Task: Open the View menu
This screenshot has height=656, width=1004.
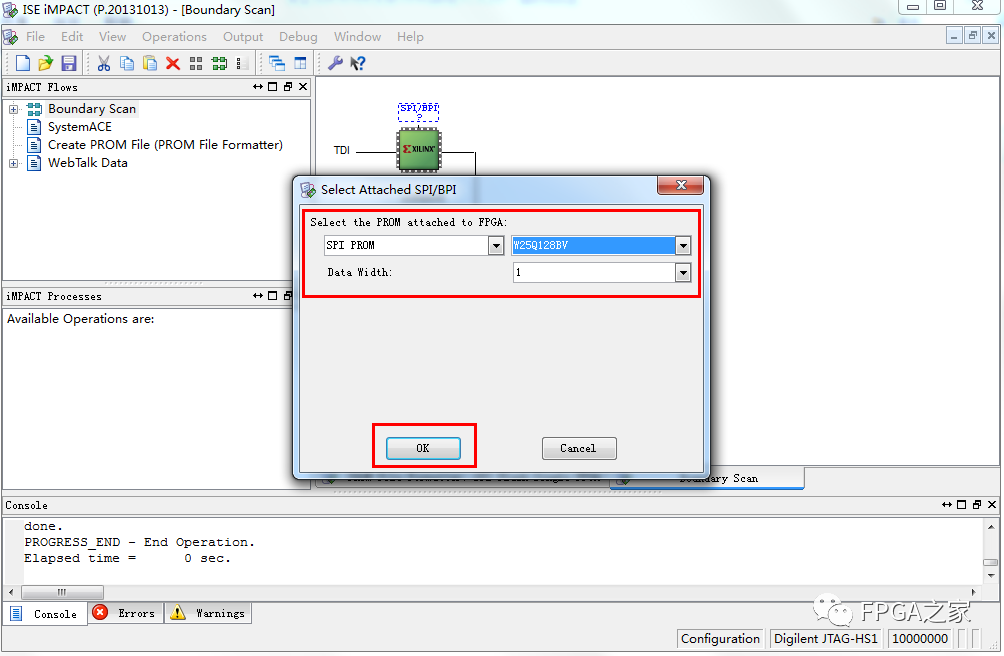Action: point(112,37)
